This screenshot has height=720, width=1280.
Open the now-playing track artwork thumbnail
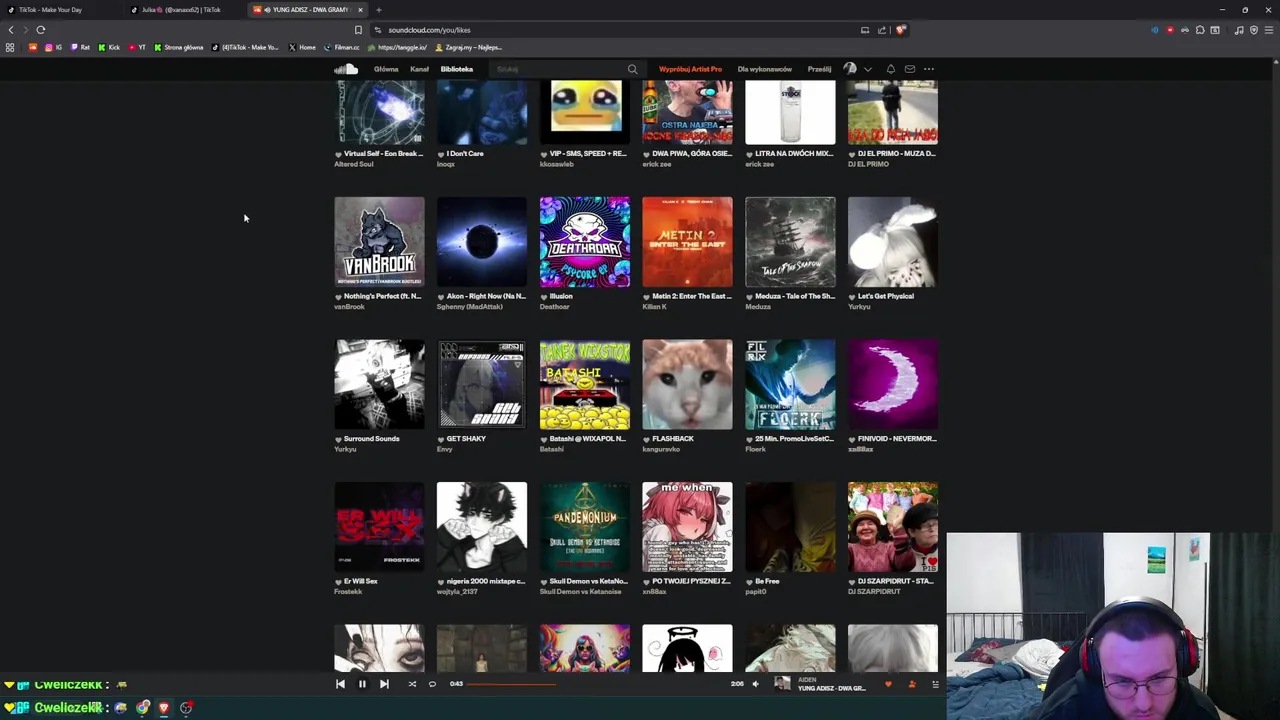coord(782,684)
